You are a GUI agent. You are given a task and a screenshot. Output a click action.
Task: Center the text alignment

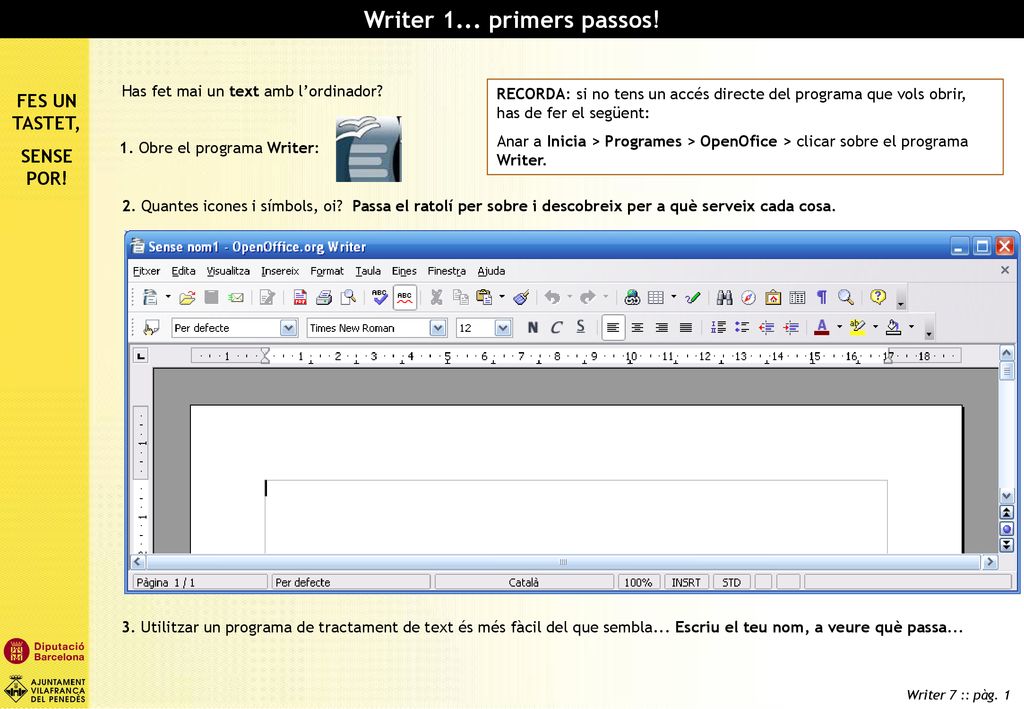[637, 328]
